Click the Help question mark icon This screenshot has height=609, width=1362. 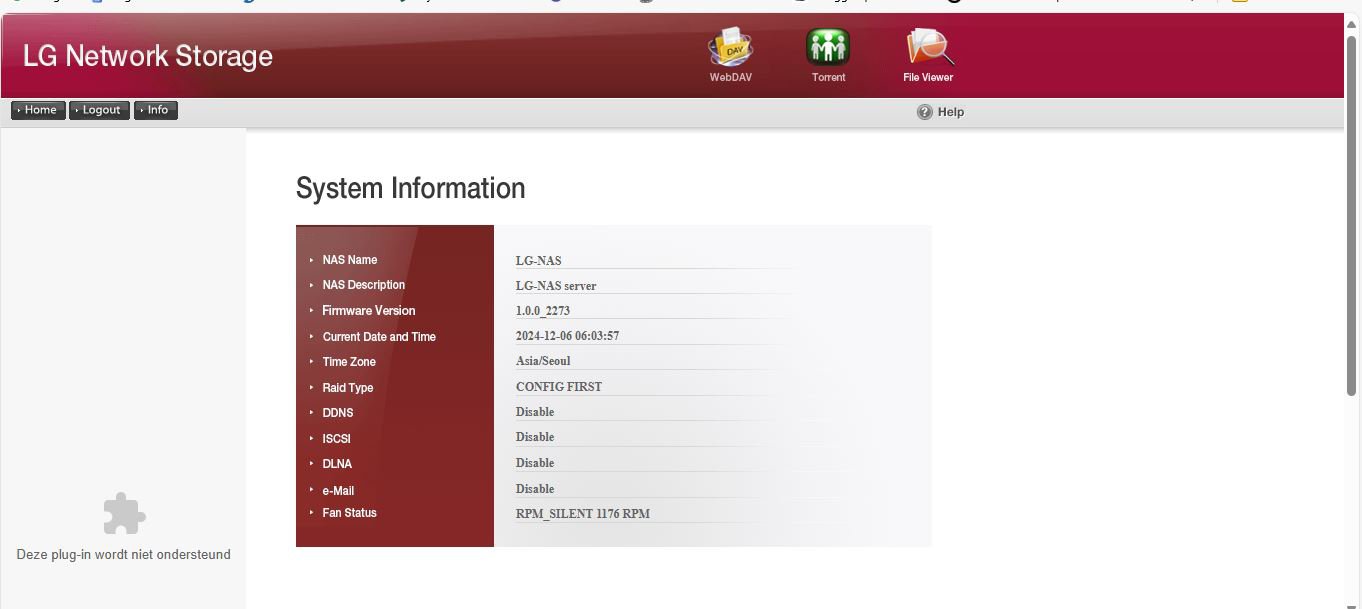click(925, 112)
